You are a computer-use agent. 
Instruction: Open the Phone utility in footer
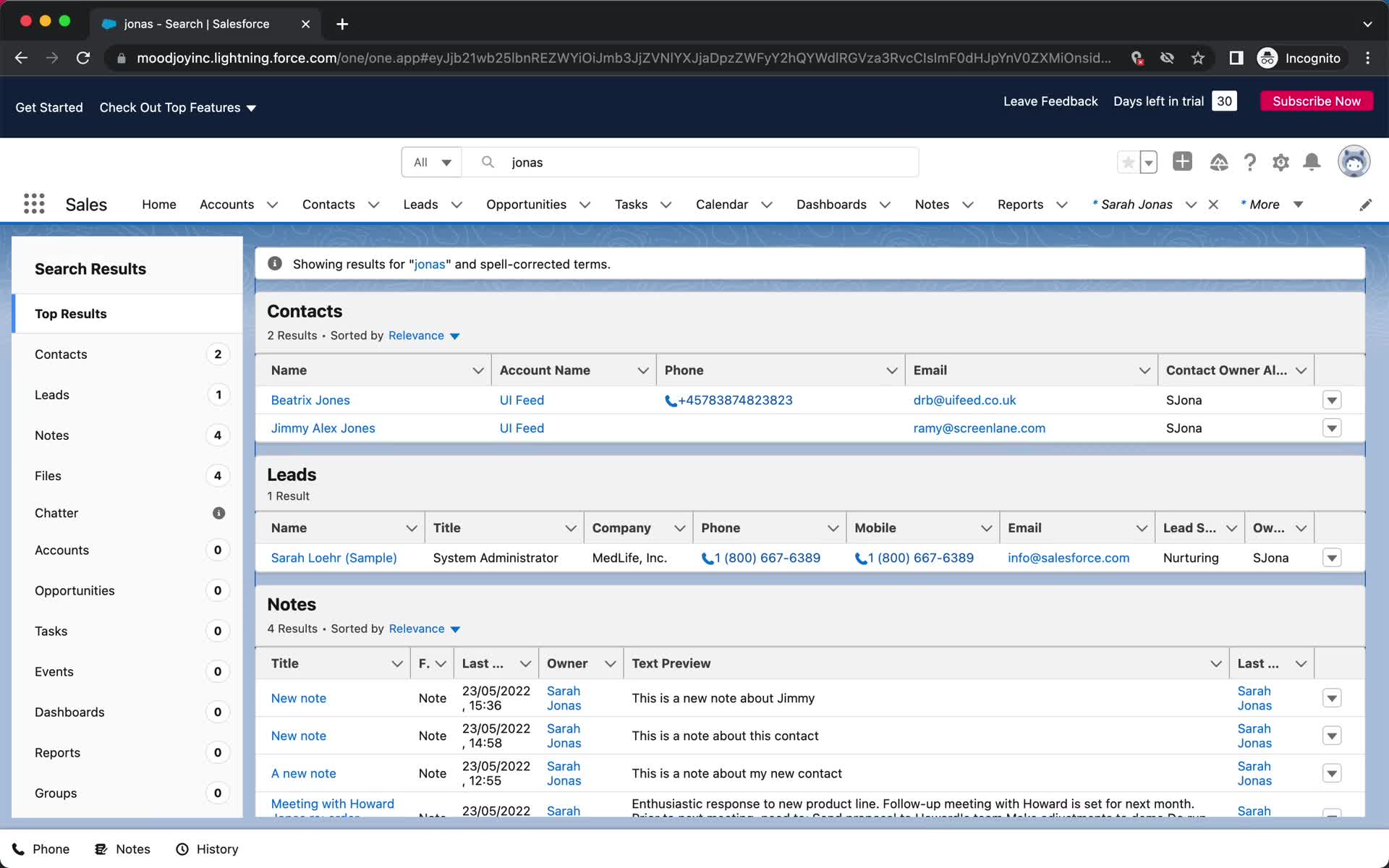click(41, 849)
